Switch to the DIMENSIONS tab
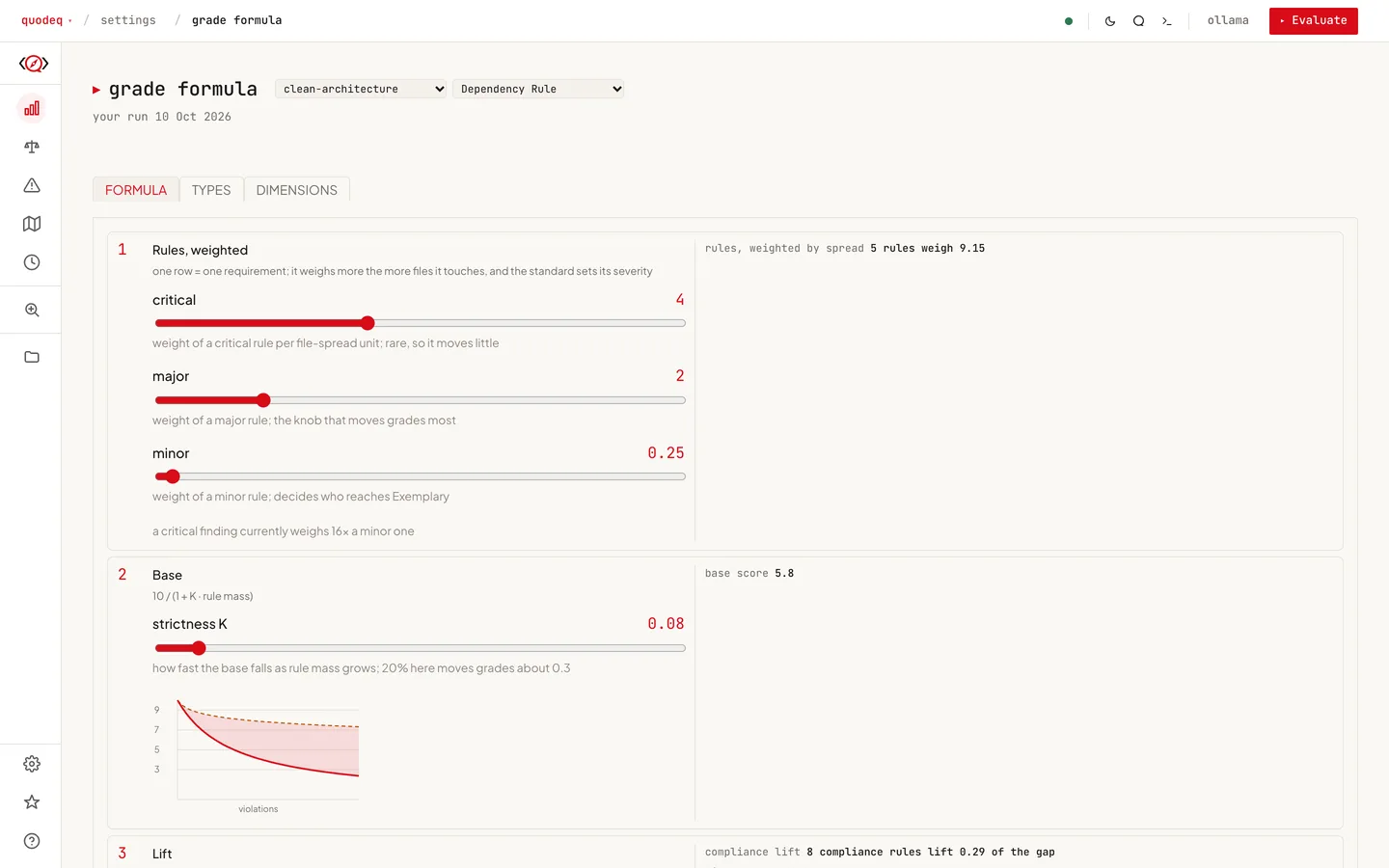The image size is (1389, 868). click(297, 190)
